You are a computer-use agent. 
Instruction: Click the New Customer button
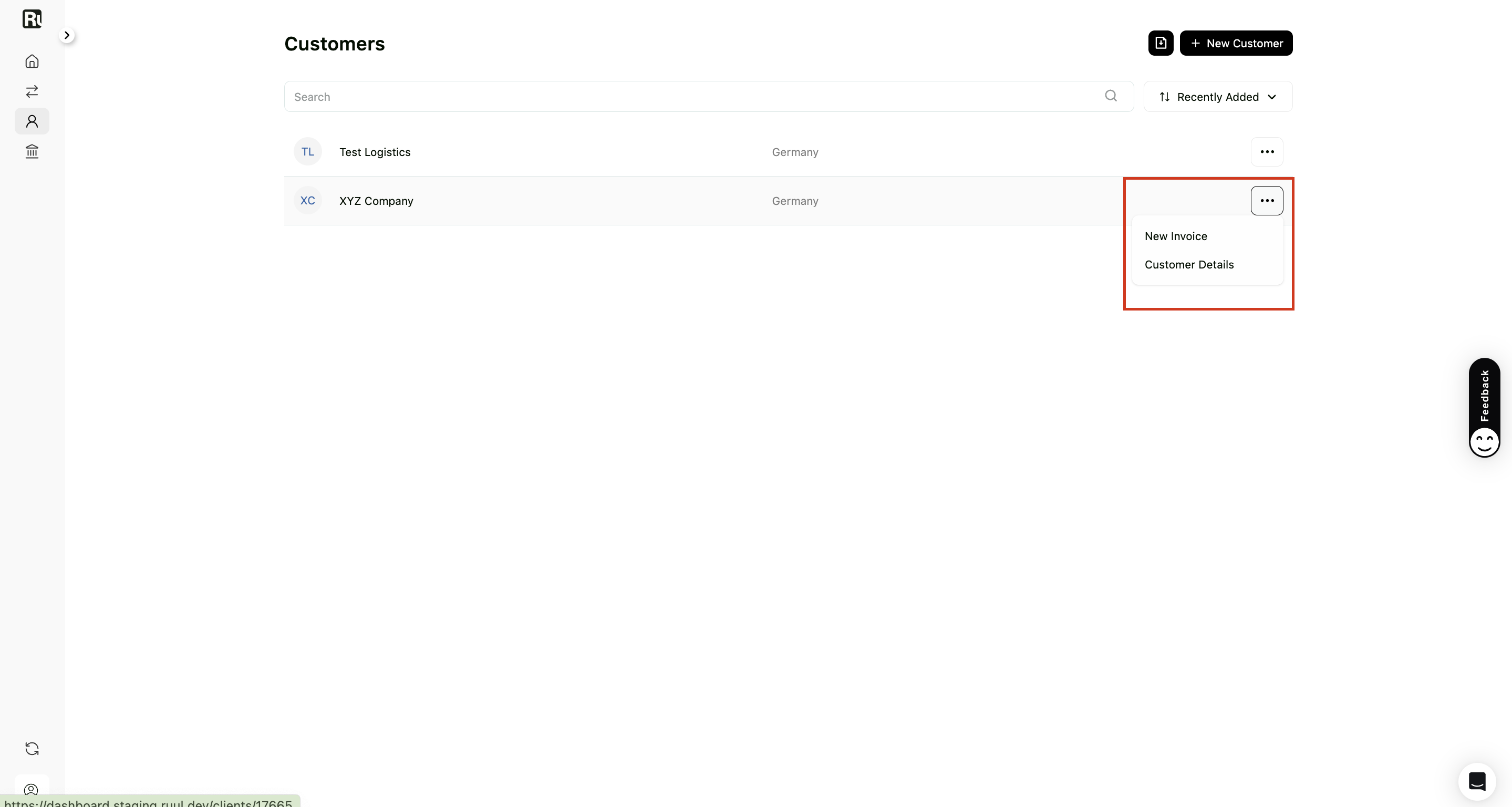[1236, 43]
